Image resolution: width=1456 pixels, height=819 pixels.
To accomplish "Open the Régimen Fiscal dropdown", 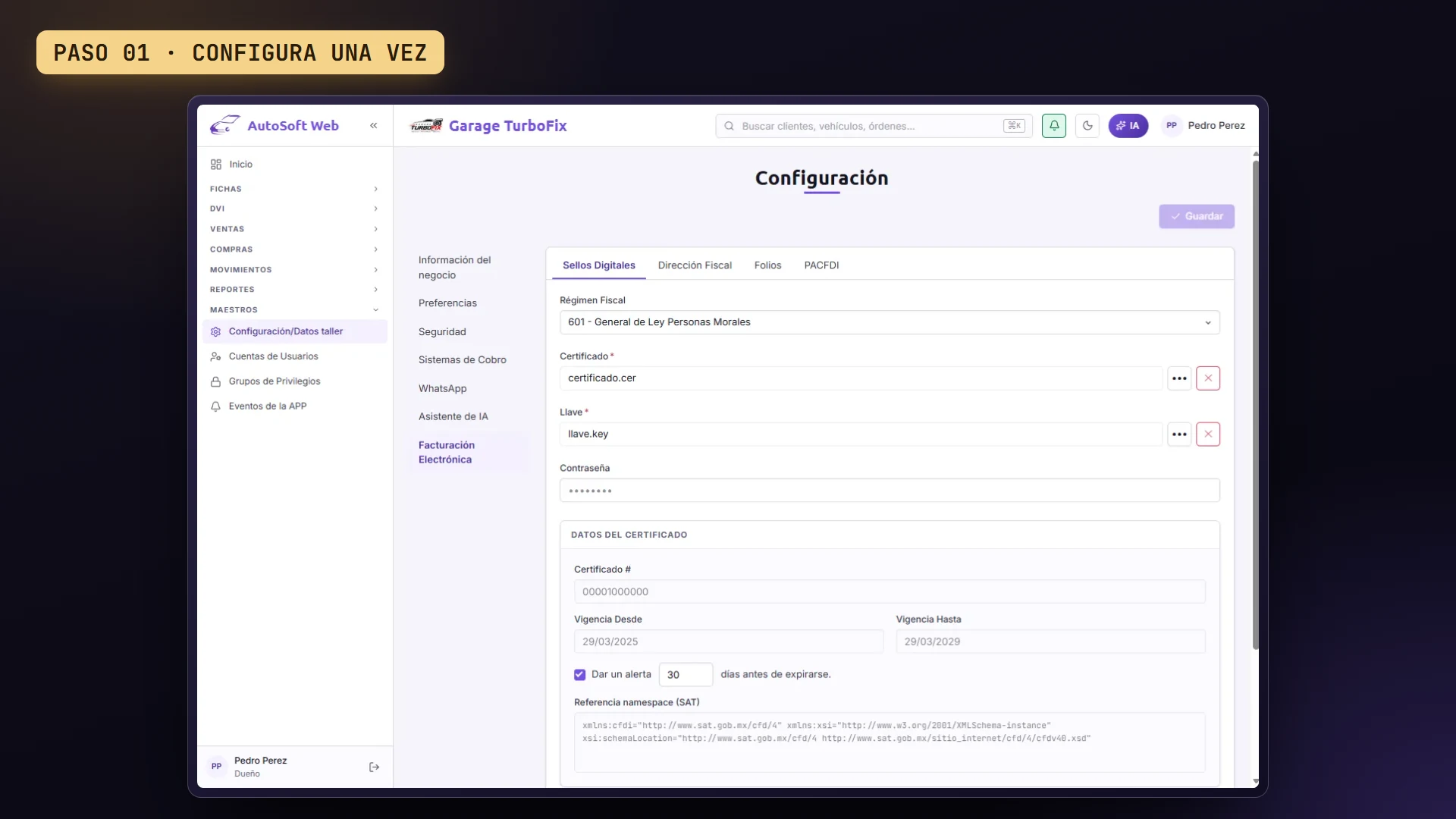I will 890,322.
